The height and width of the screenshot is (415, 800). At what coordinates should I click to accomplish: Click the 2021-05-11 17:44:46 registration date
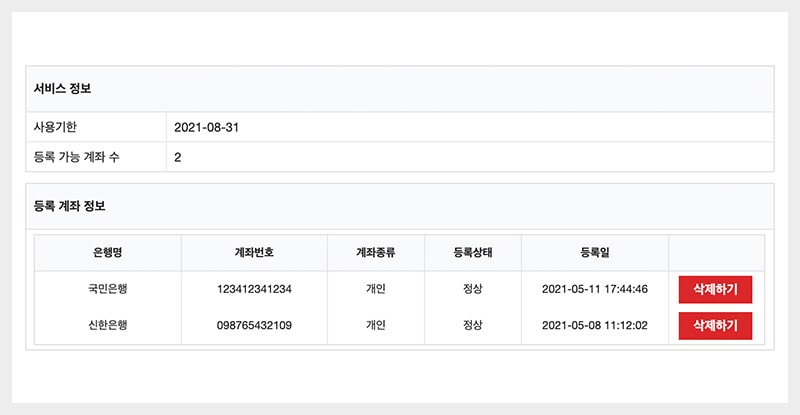pos(594,290)
